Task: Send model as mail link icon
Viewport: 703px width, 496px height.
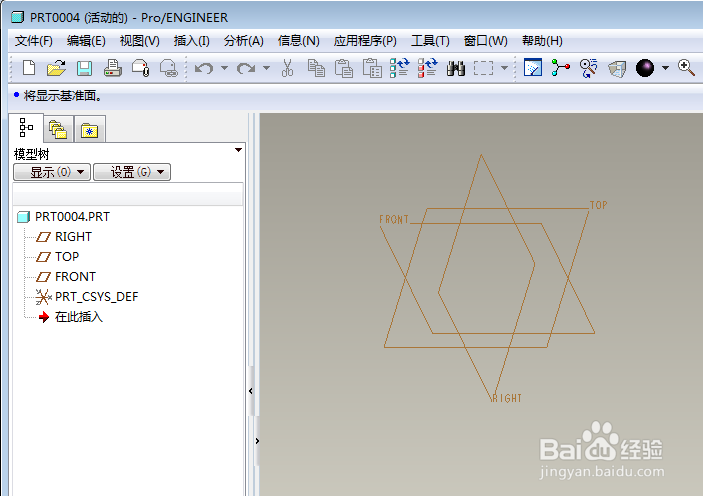Action: (169, 68)
